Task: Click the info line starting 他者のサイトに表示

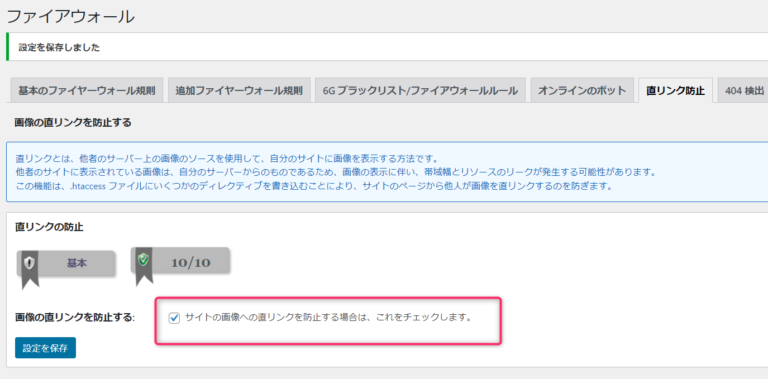Action: click(x=335, y=173)
